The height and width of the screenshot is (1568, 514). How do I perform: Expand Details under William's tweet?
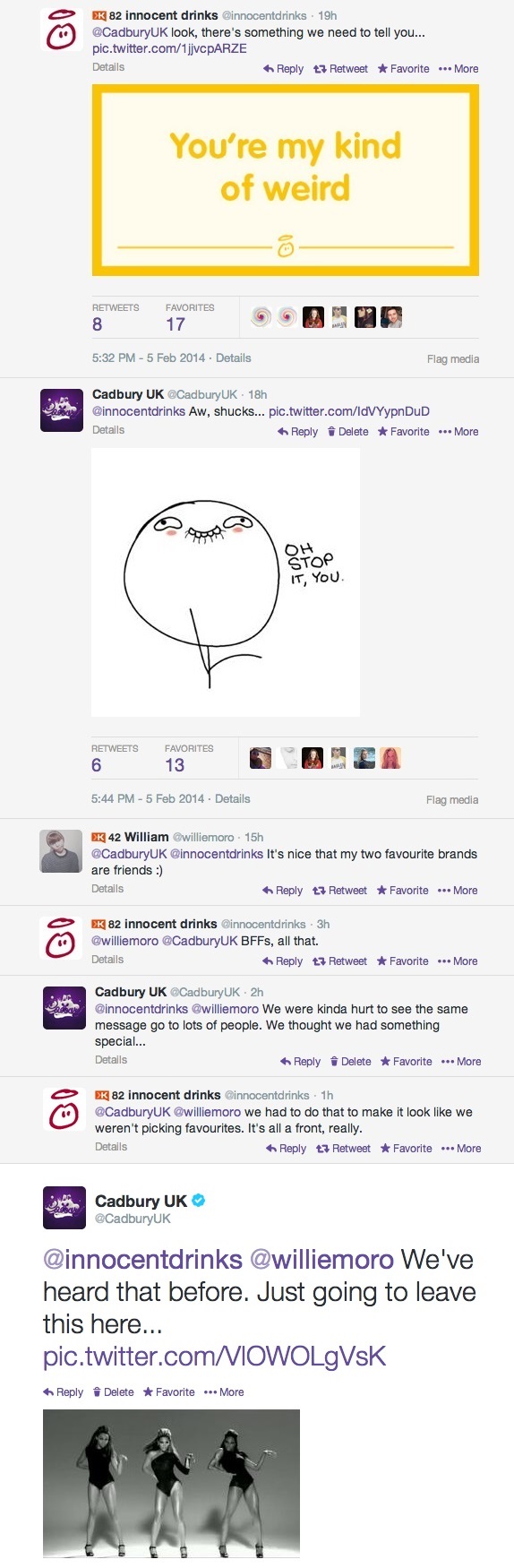(x=107, y=889)
